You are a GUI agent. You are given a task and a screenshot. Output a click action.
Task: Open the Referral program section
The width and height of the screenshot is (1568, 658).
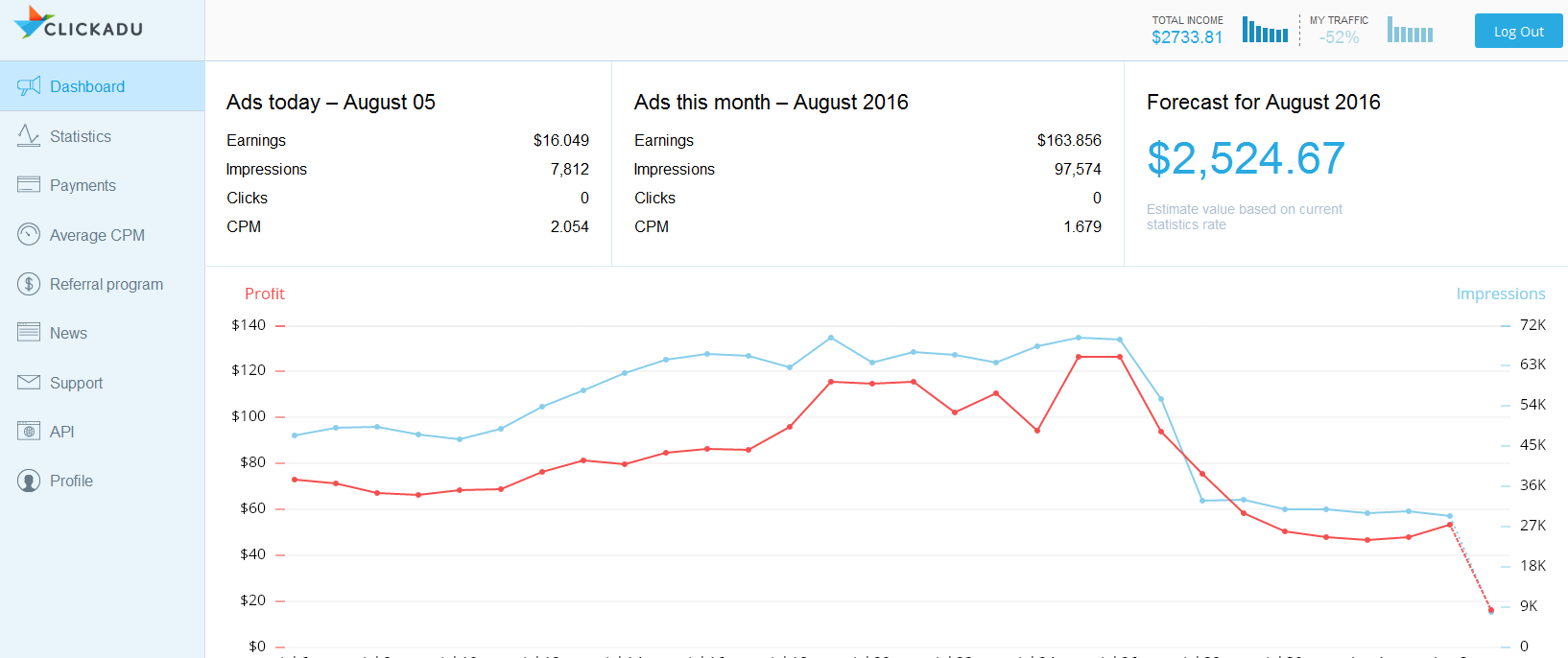[107, 284]
